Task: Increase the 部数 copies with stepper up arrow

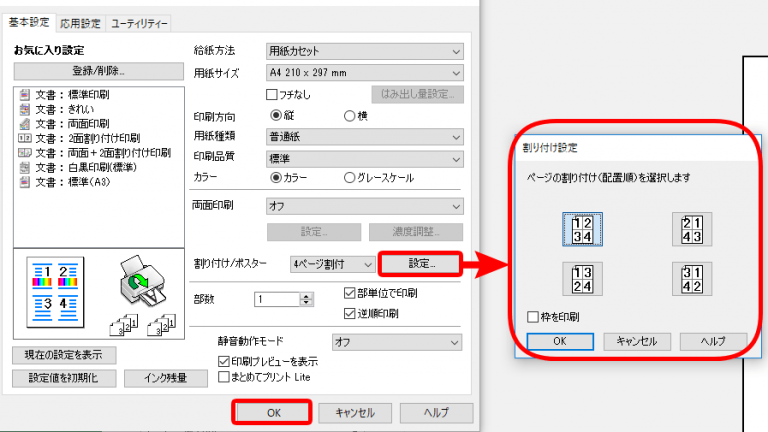Action: click(x=306, y=296)
